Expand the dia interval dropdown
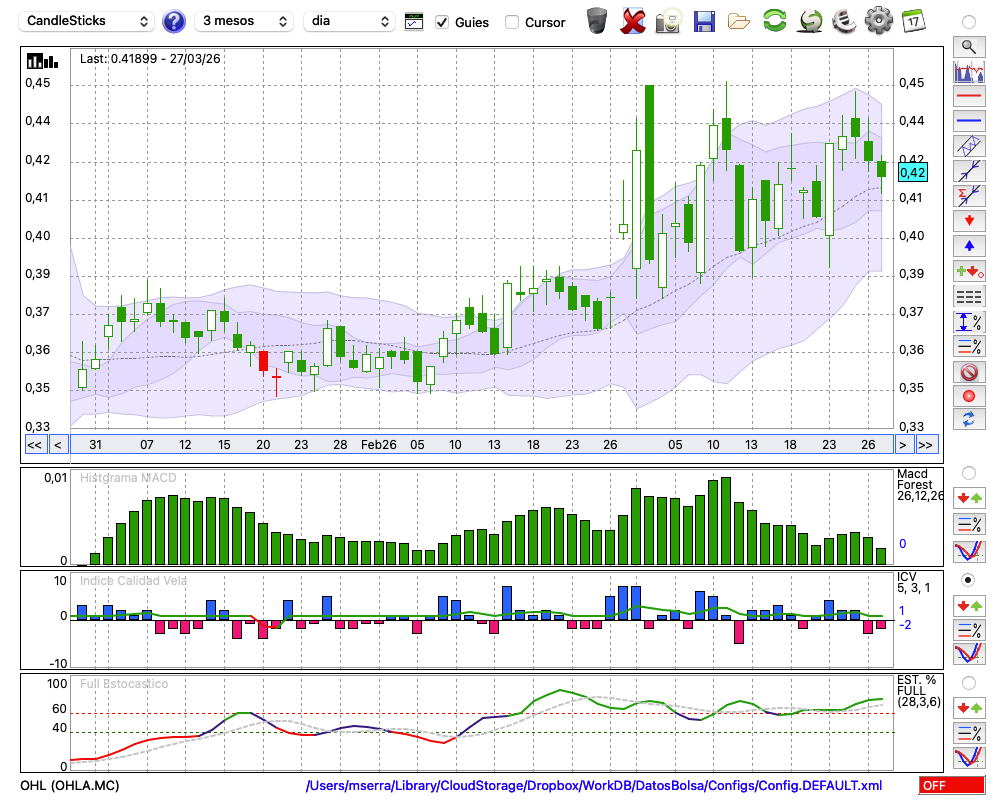The image size is (1000, 800). 349,21
